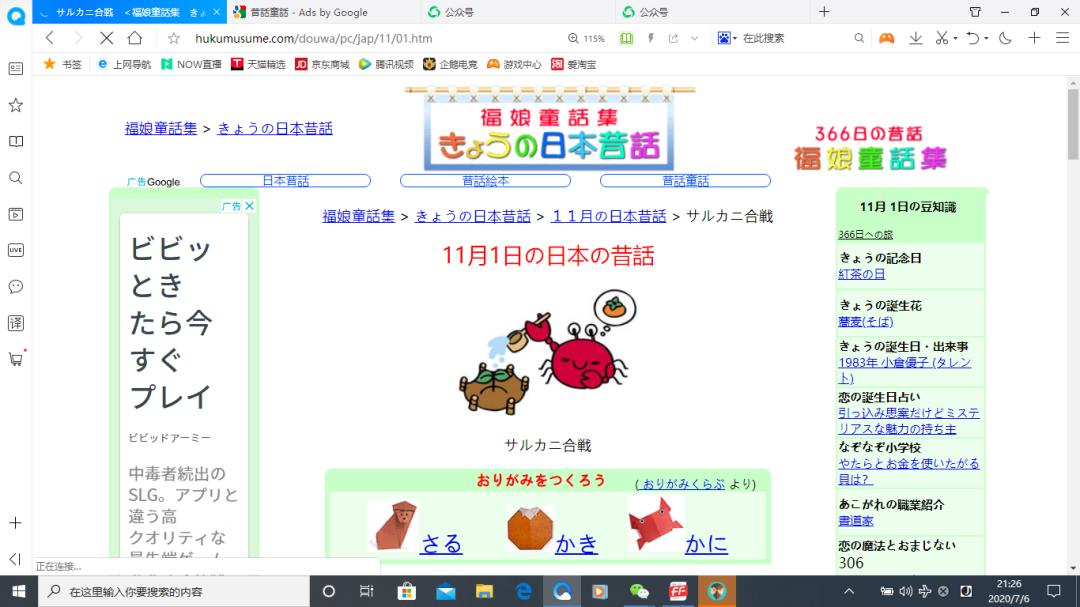Expand the restore tabs dropdown arrow

988,38
